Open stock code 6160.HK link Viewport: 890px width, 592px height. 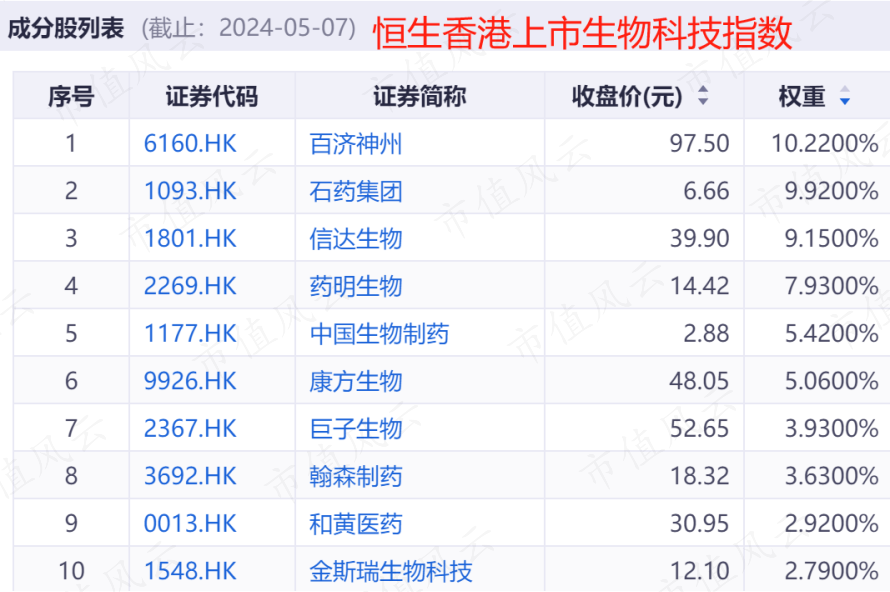point(190,143)
